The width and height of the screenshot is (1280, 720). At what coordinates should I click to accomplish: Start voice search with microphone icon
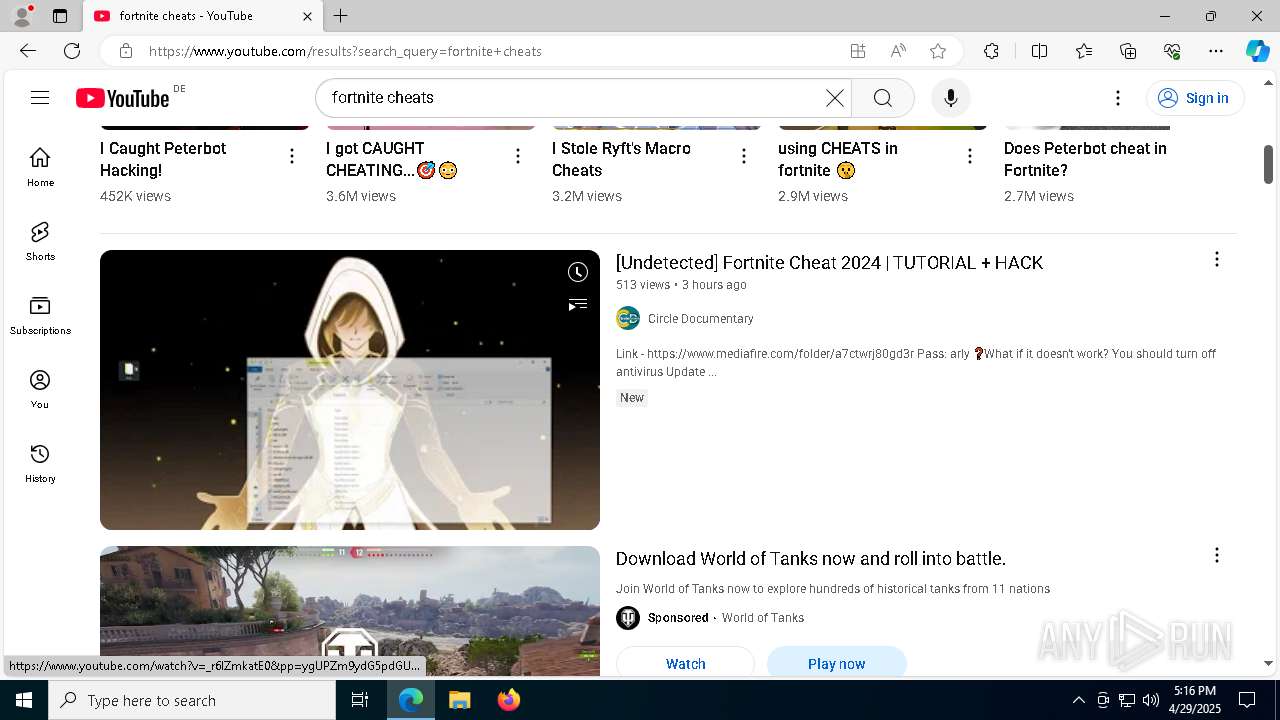click(950, 98)
